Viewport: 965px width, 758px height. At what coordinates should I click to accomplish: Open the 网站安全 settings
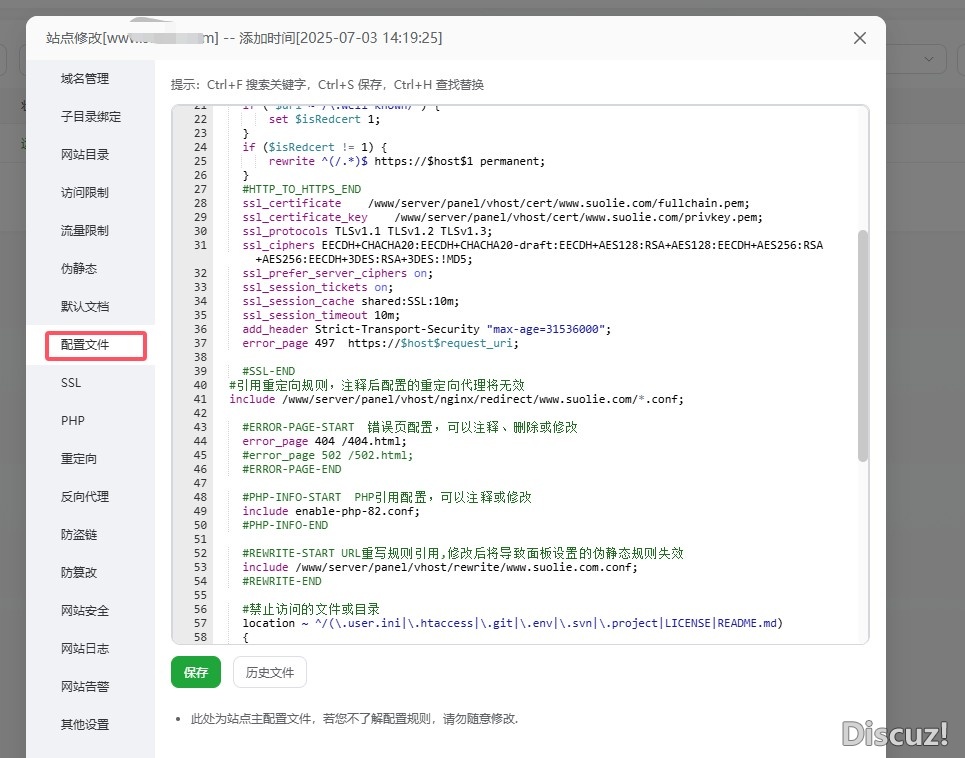[x=84, y=610]
